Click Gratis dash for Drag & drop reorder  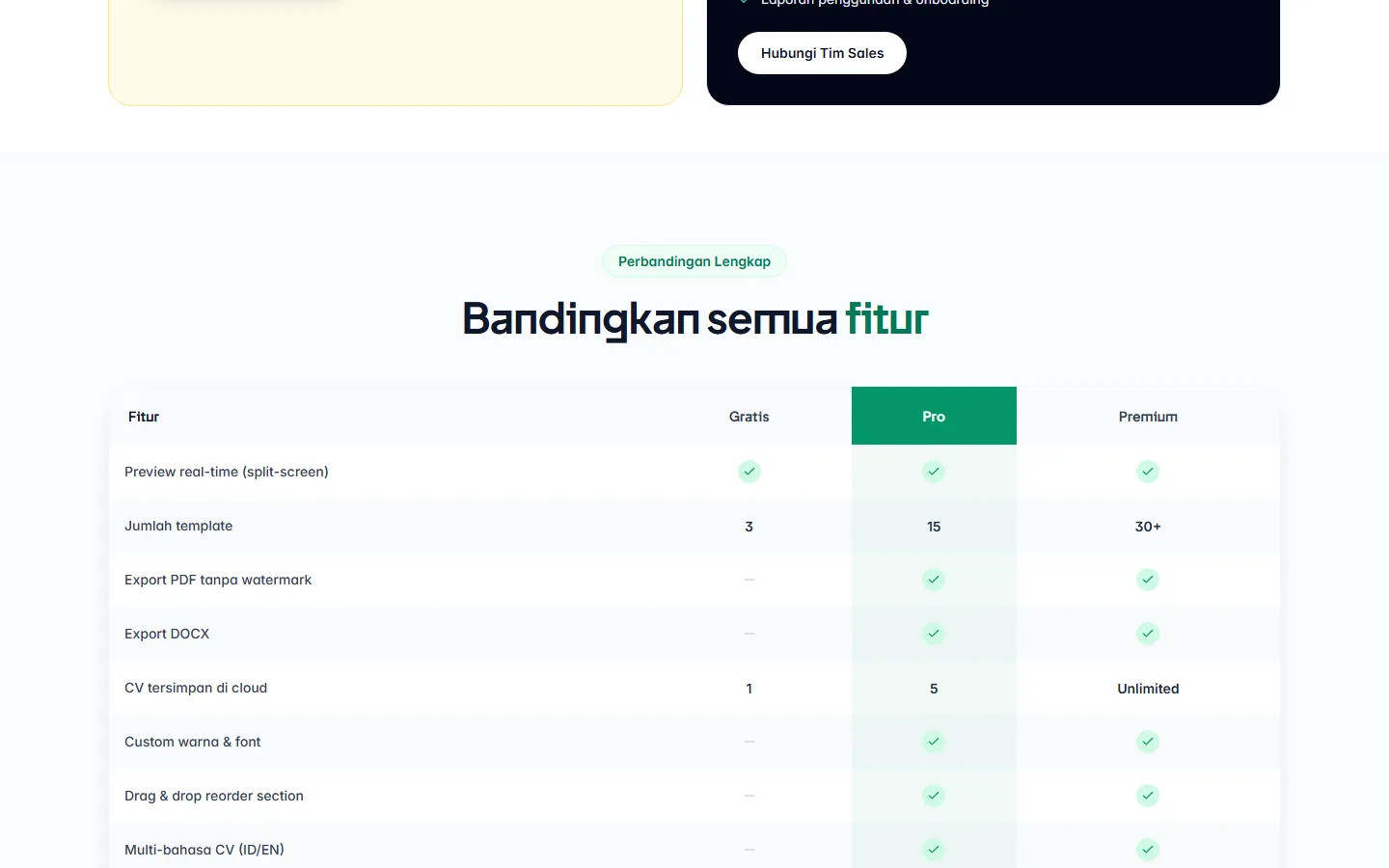coord(749,796)
